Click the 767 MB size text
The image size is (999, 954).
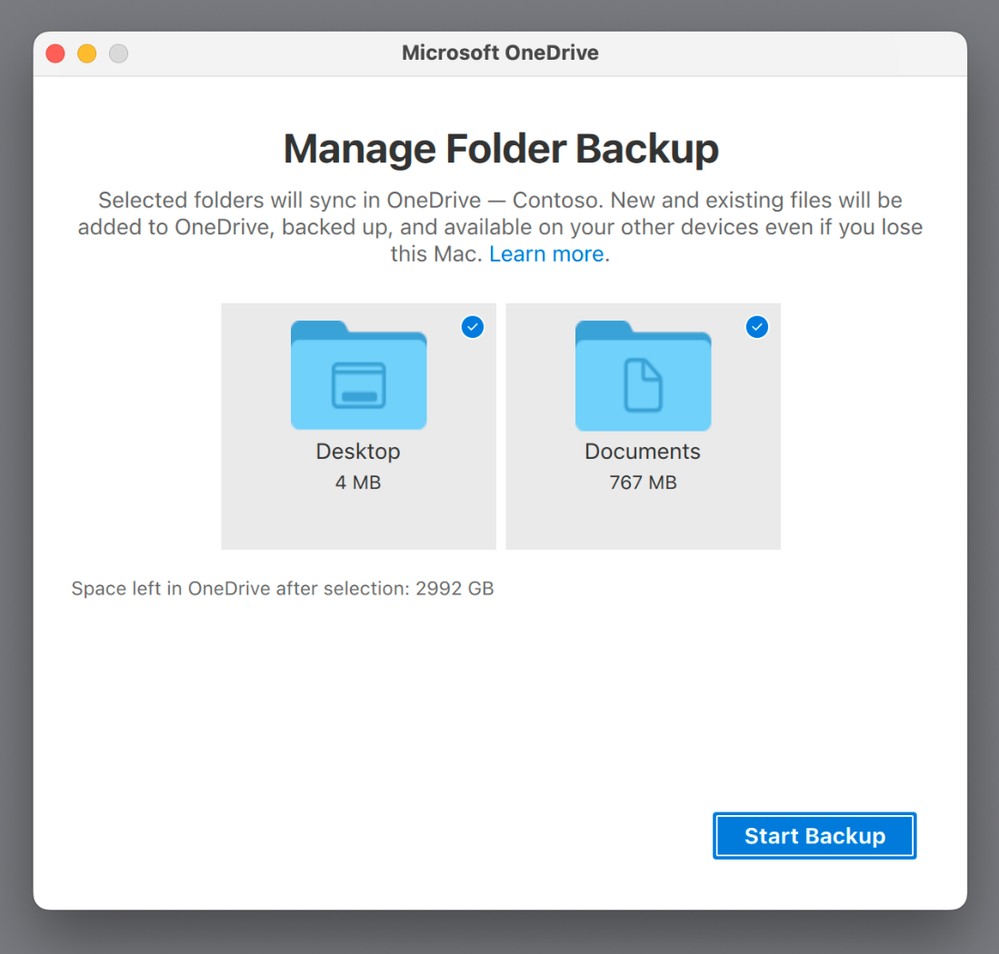click(x=643, y=483)
